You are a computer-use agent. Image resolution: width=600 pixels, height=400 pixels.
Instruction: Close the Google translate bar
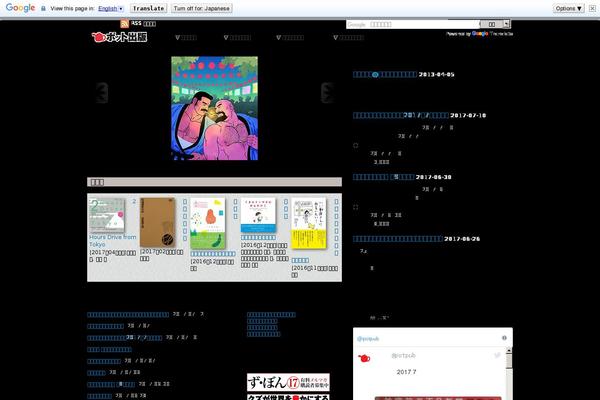(x=592, y=8)
